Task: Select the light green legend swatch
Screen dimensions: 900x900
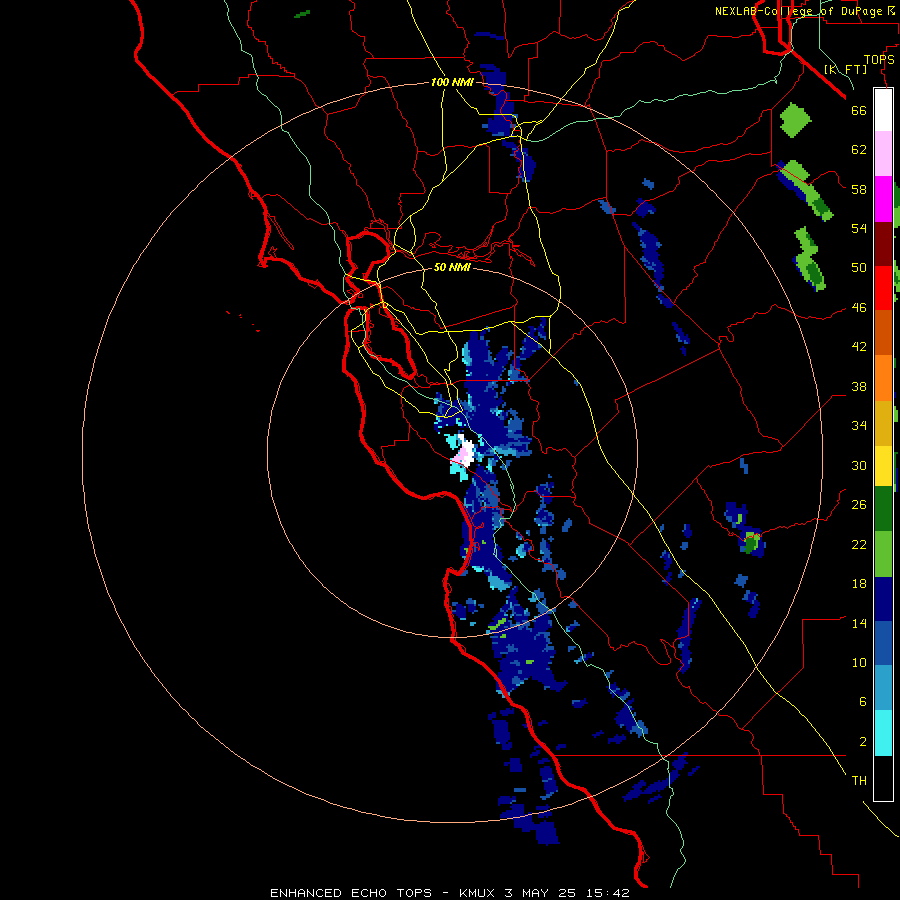Action: click(x=883, y=554)
